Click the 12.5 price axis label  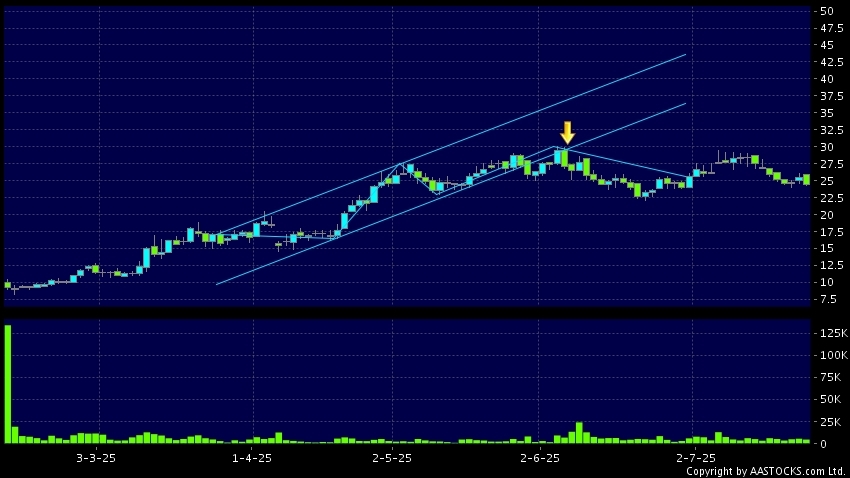(832, 266)
